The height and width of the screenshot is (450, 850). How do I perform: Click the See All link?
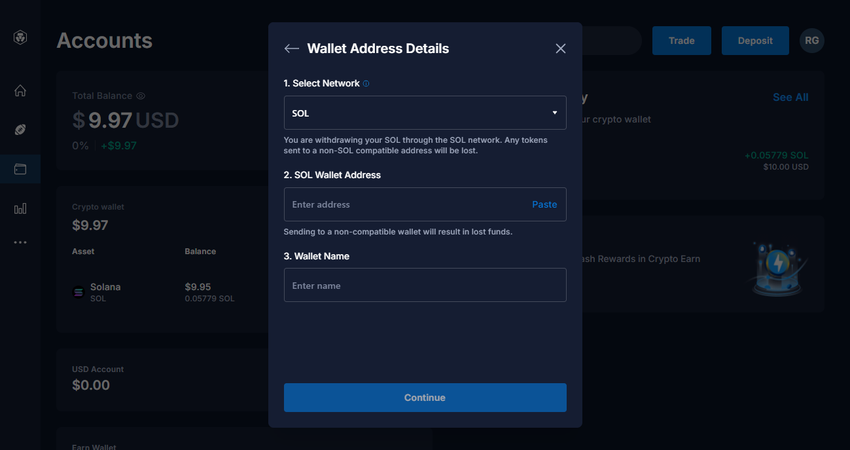pyautogui.click(x=790, y=97)
